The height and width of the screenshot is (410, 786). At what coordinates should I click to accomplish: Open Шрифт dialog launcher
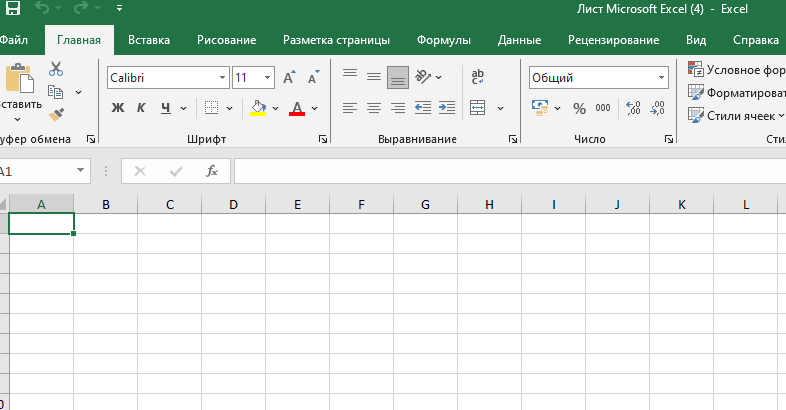coord(323,139)
